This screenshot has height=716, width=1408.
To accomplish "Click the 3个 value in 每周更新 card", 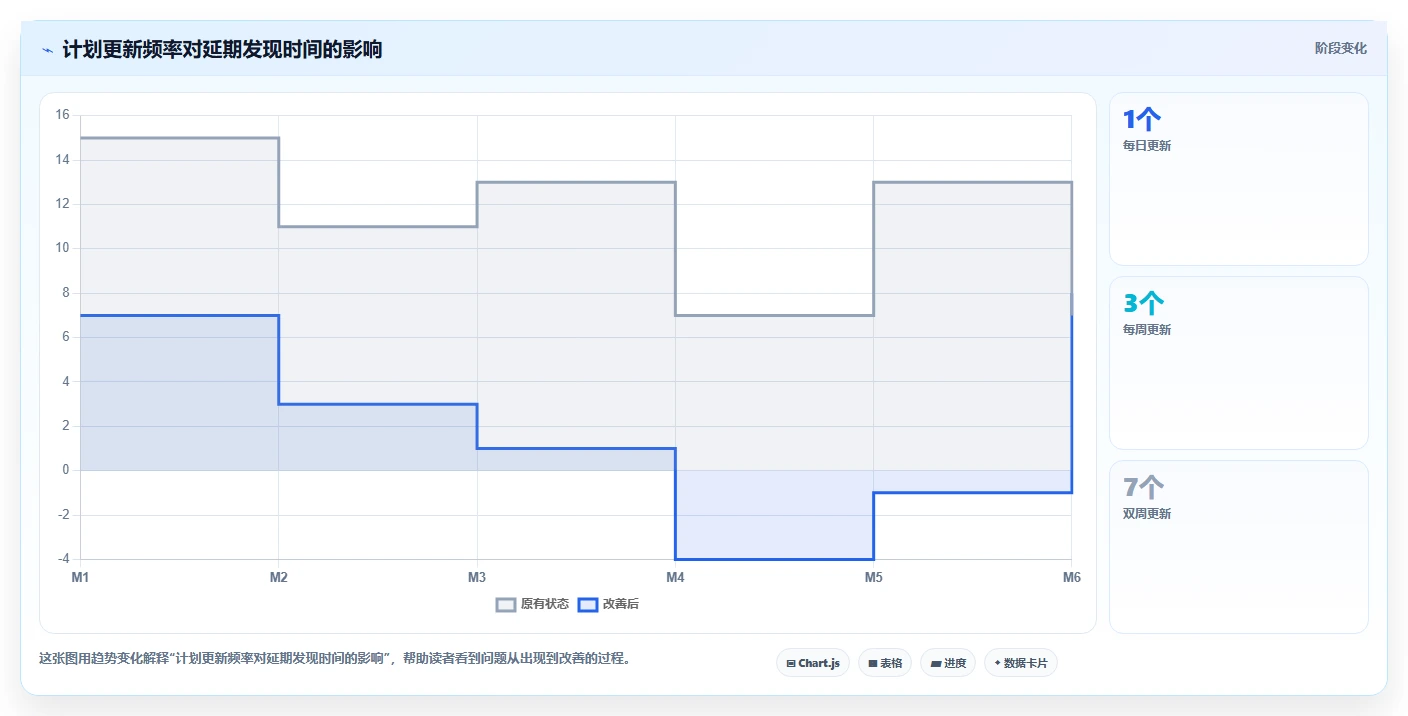I will (x=1144, y=304).
